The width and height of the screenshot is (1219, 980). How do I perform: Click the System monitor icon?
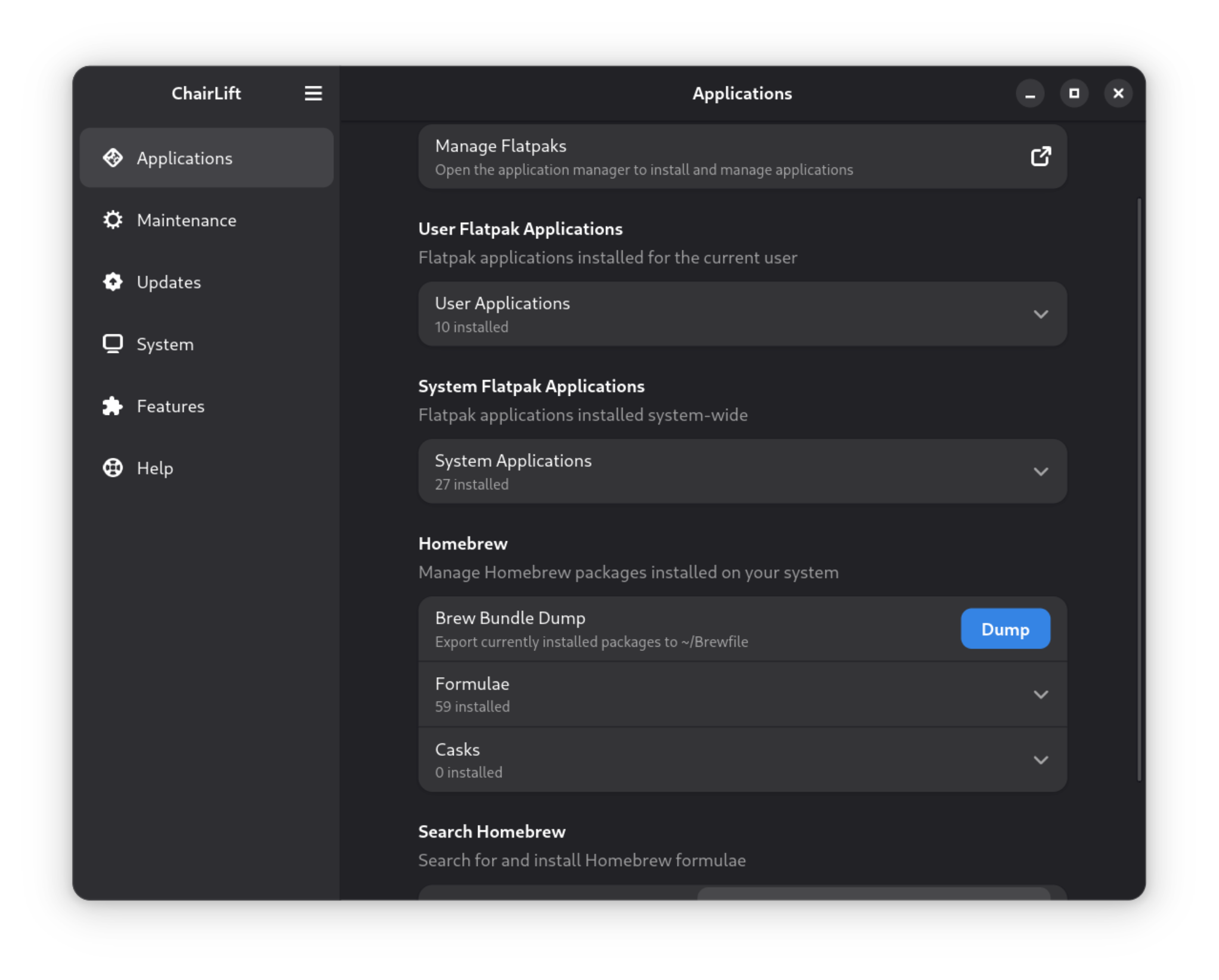click(113, 344)
